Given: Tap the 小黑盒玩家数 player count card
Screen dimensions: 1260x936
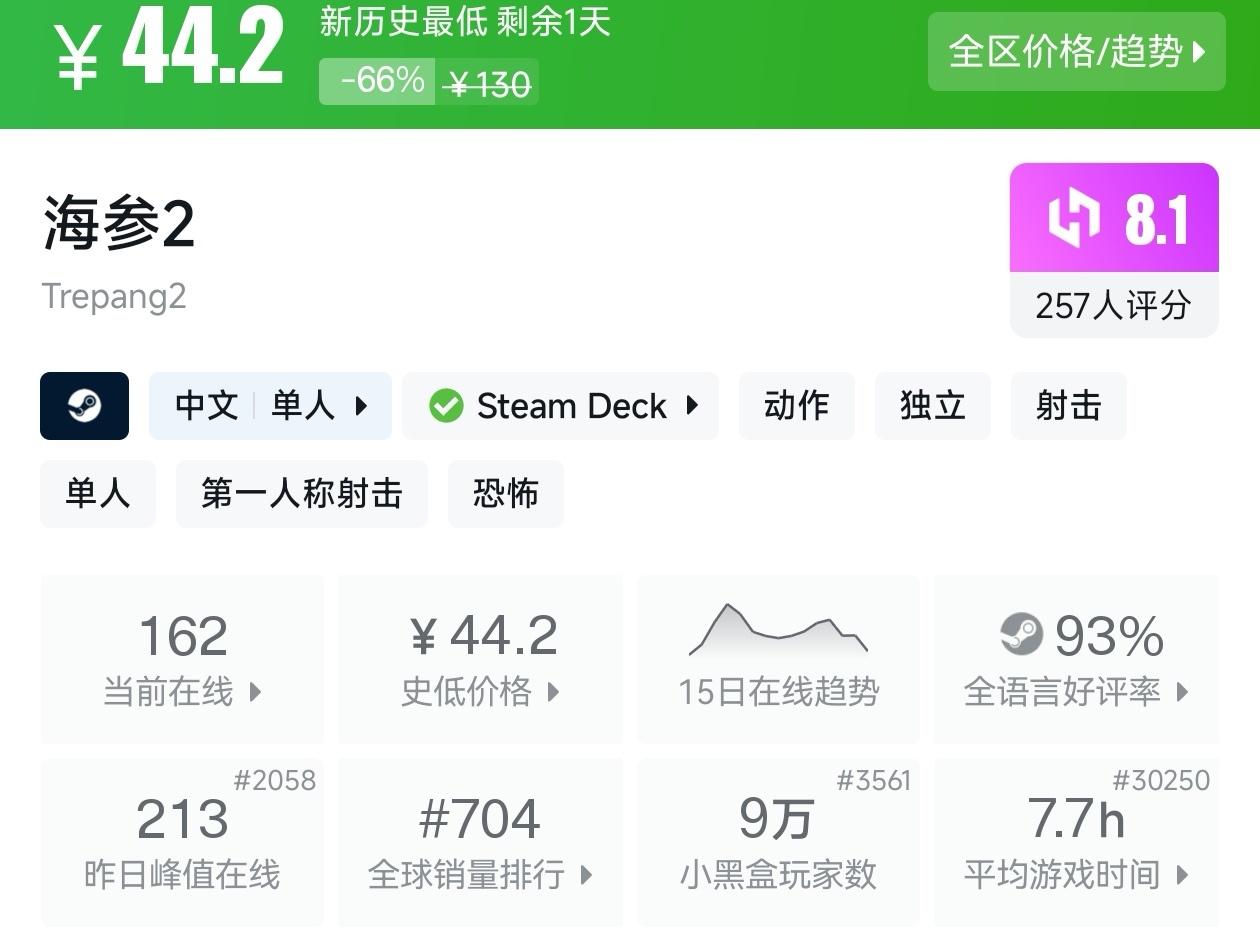Looking at the screenshot, I should (x=778, y=842).
